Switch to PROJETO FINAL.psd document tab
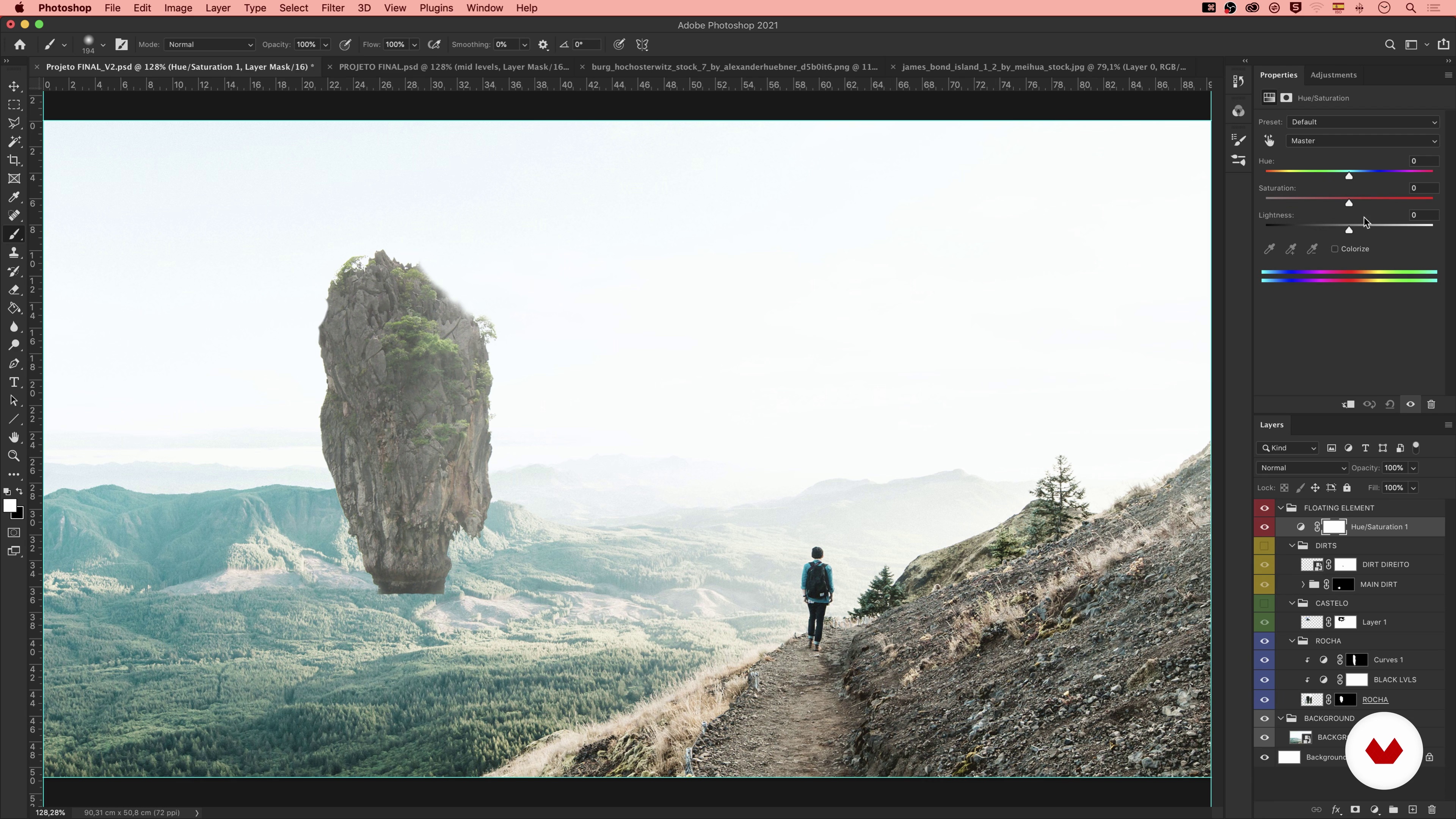The height and width of the screenshot is (819, 1456). point(453,67)
